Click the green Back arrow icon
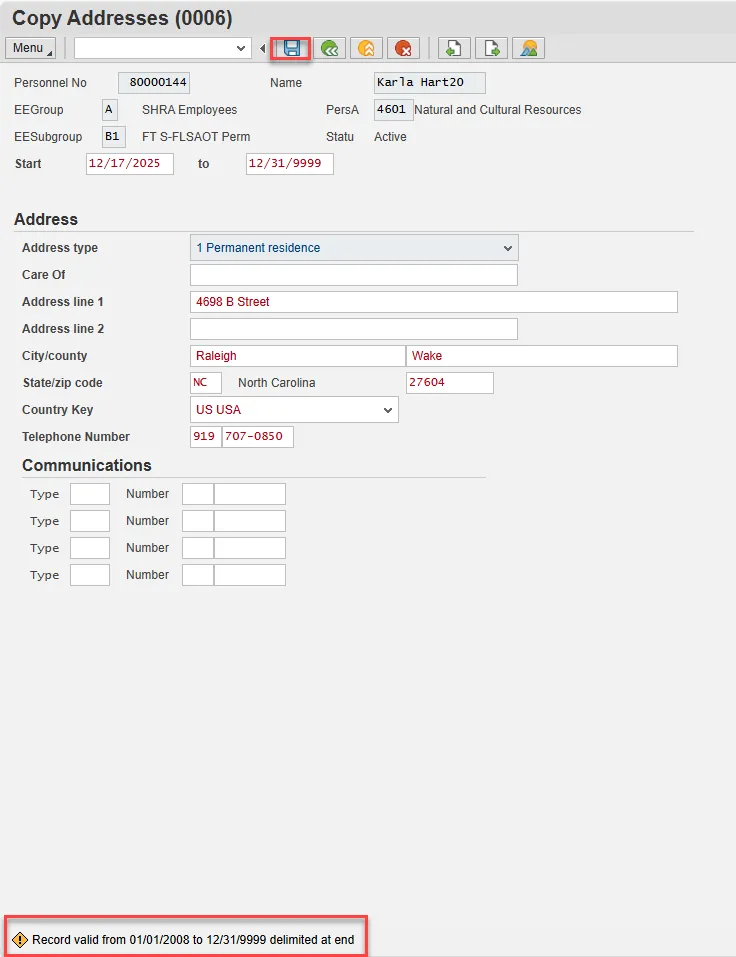The width and height of the screenshot is (736, 957). tap(328, 48)
